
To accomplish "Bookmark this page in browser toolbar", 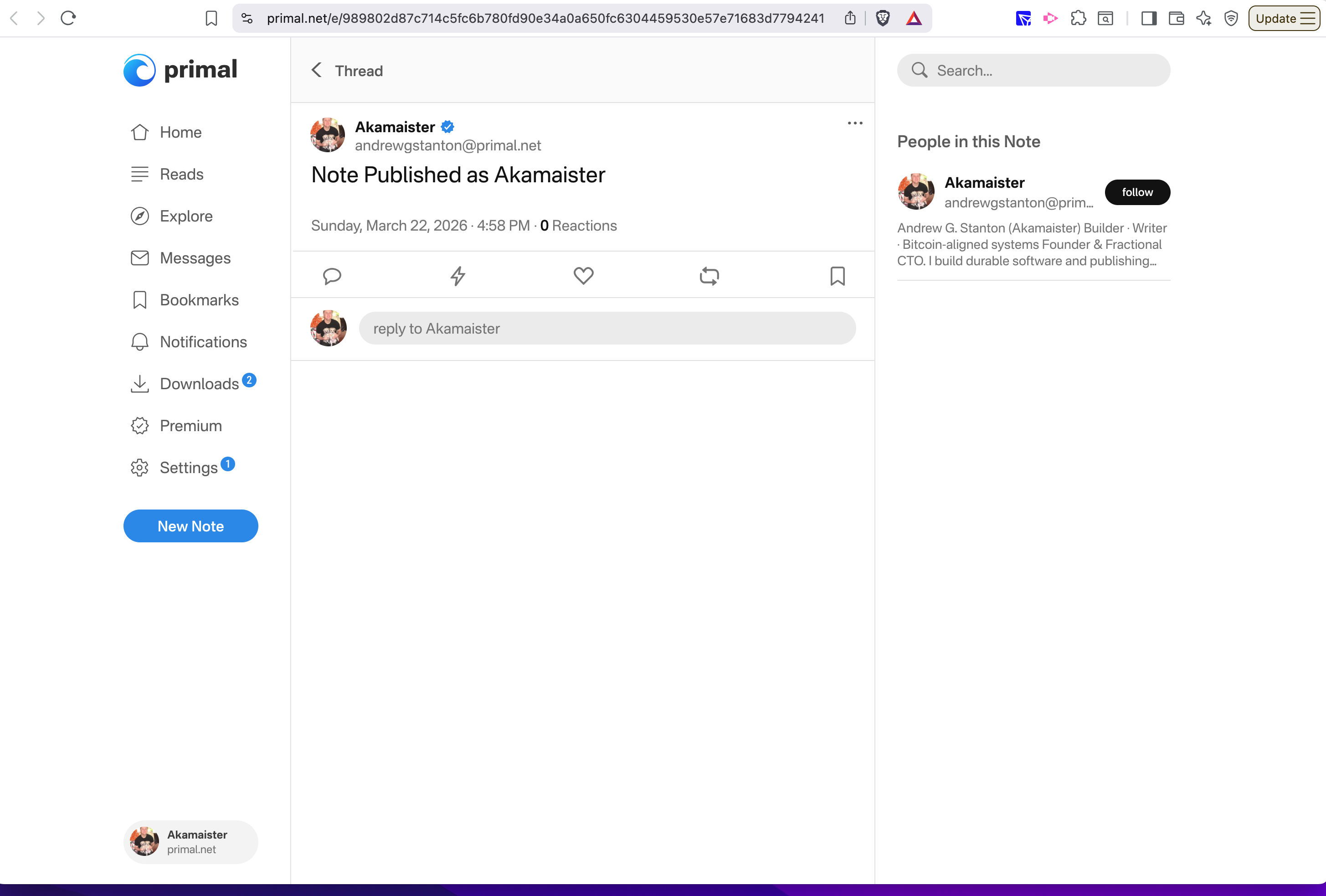I will tap(211, 18).
